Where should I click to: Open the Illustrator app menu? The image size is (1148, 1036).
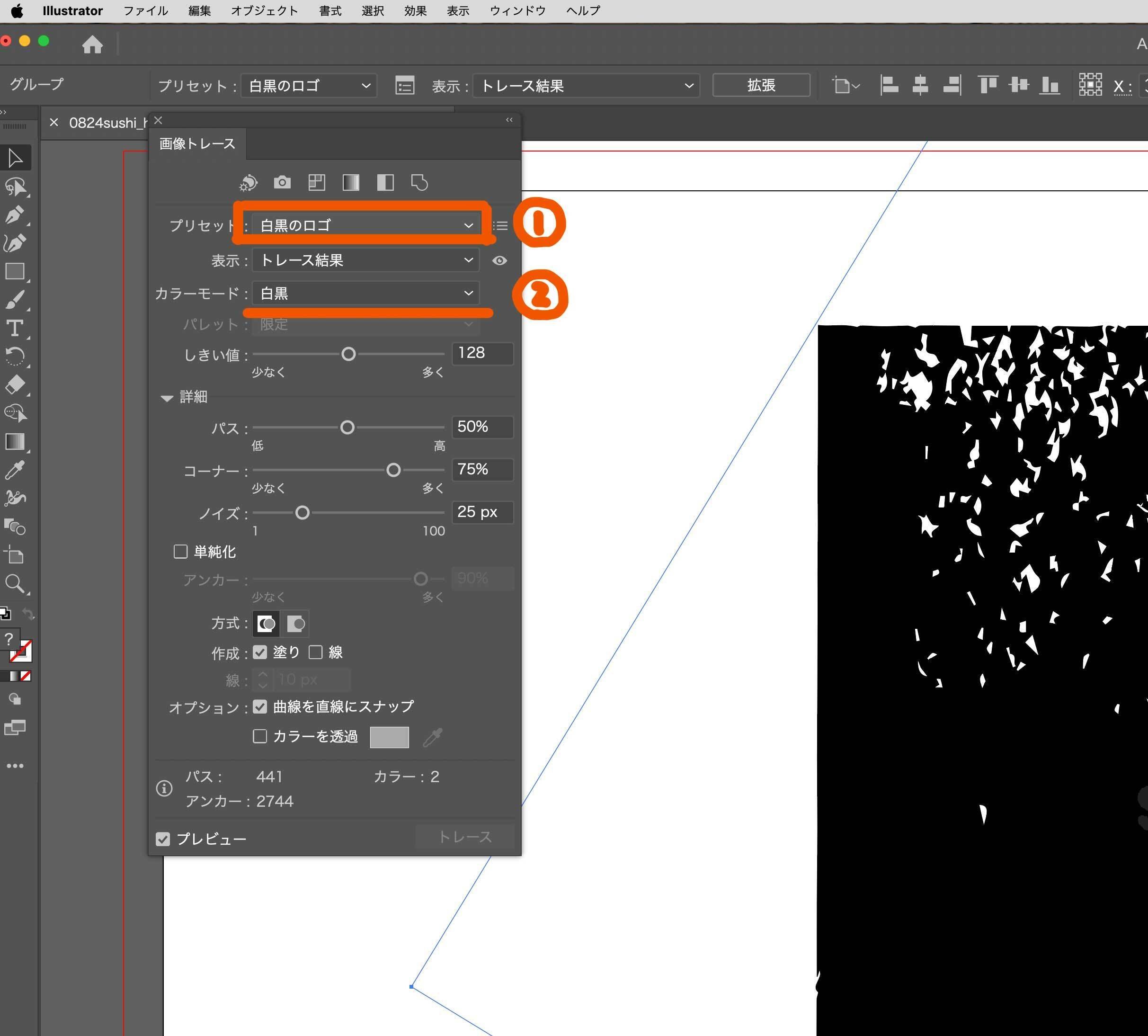(x=73, y=11)
